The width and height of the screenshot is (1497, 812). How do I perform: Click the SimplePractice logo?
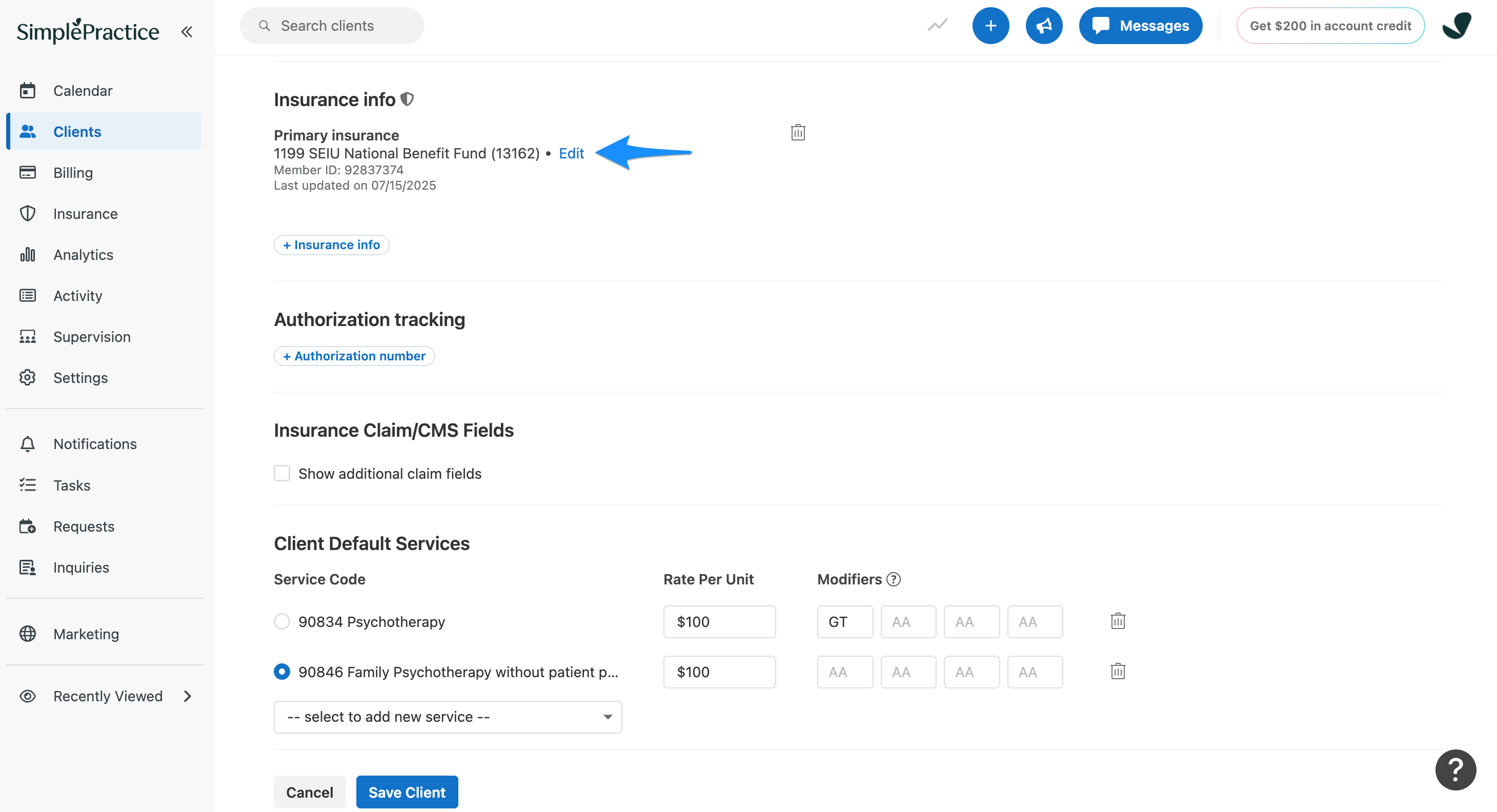point(88,31)
